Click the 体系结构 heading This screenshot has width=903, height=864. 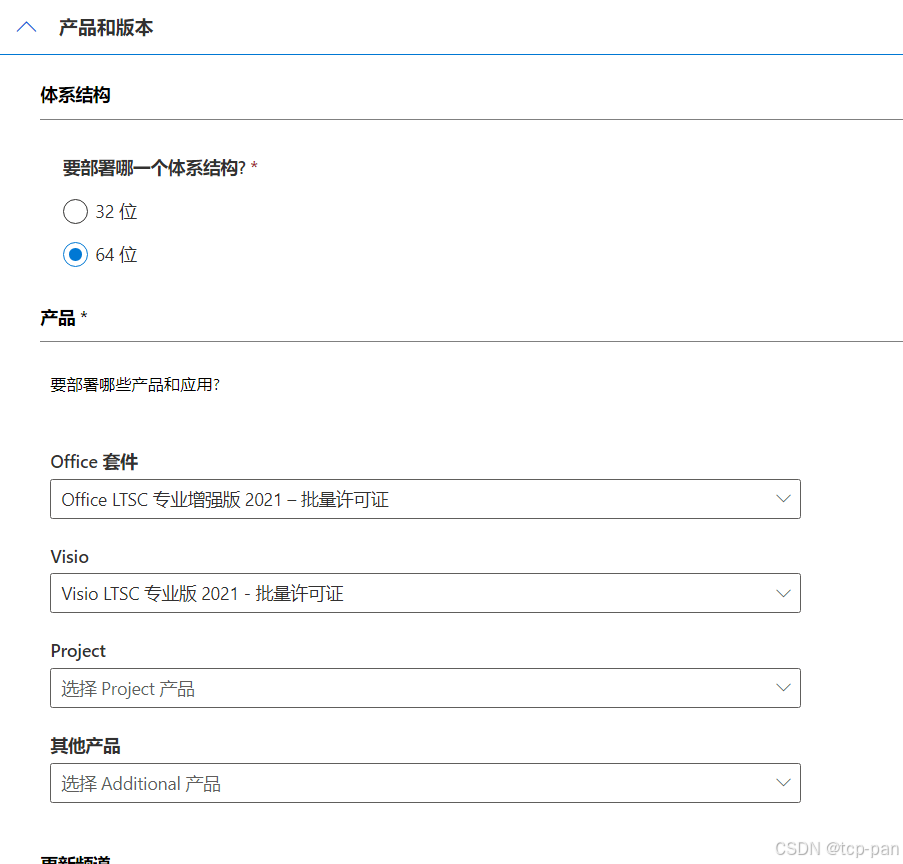[75, 94]
